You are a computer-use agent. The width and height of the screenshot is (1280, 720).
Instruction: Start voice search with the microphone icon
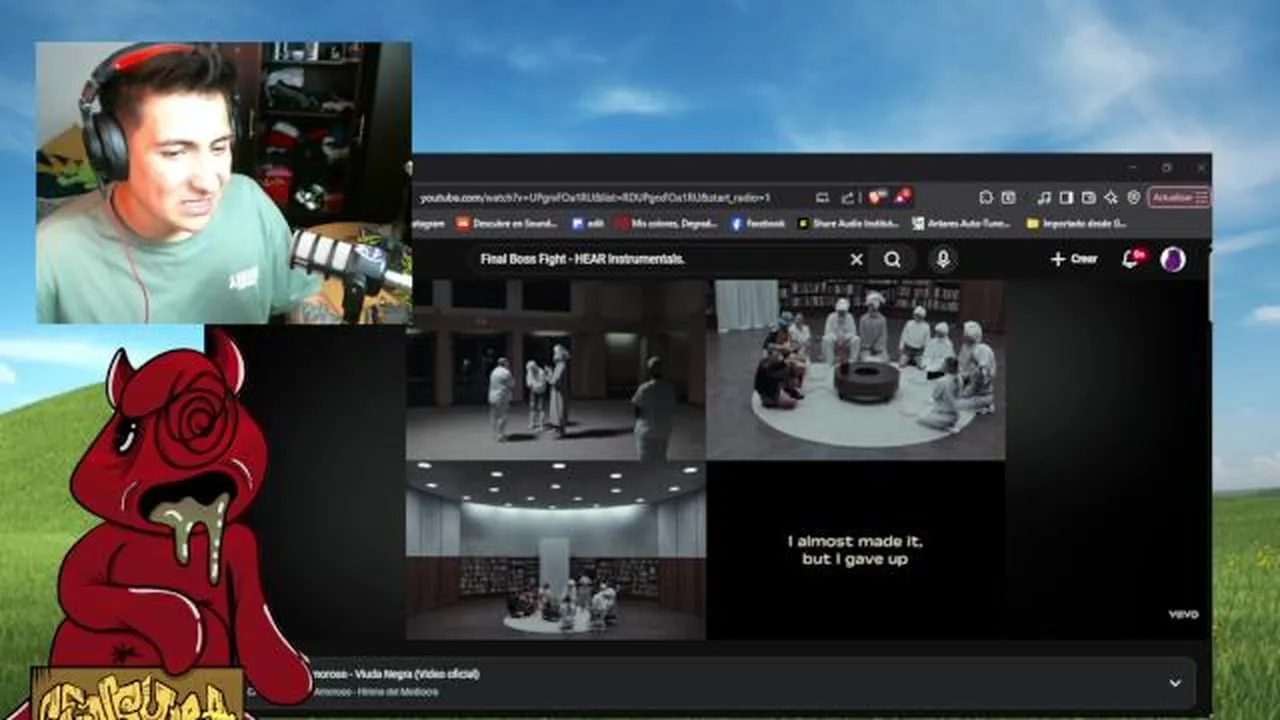tap(942, 259)
